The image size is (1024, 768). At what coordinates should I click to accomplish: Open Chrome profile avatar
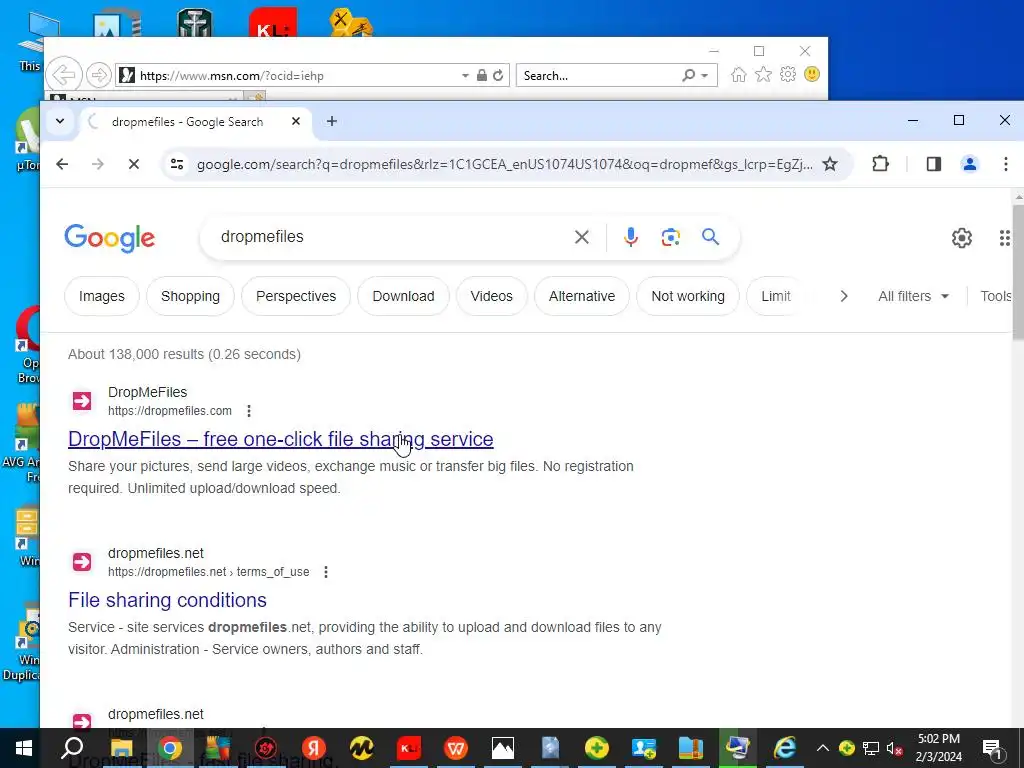pos(970,164)
